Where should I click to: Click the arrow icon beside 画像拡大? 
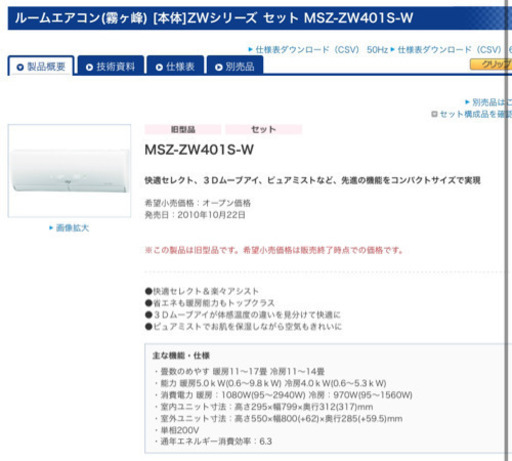(51, 228)
